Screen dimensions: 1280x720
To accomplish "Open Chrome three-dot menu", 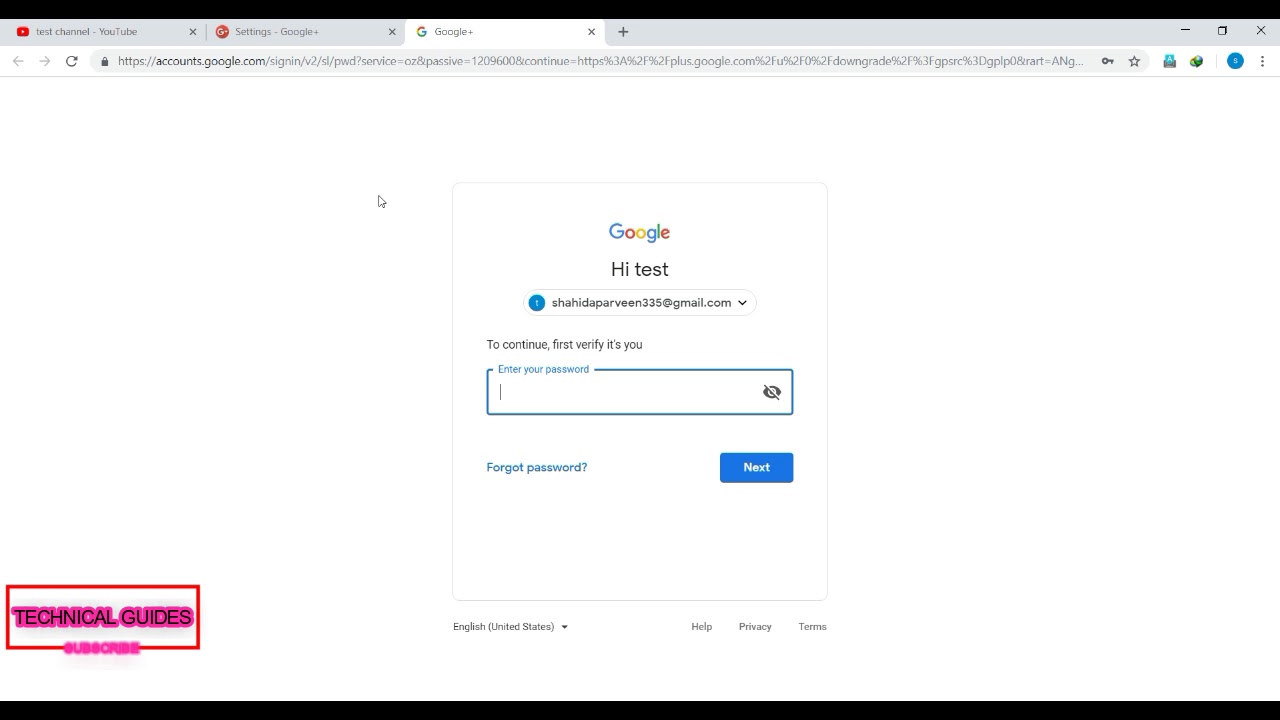I will (x=1262, y=61).
